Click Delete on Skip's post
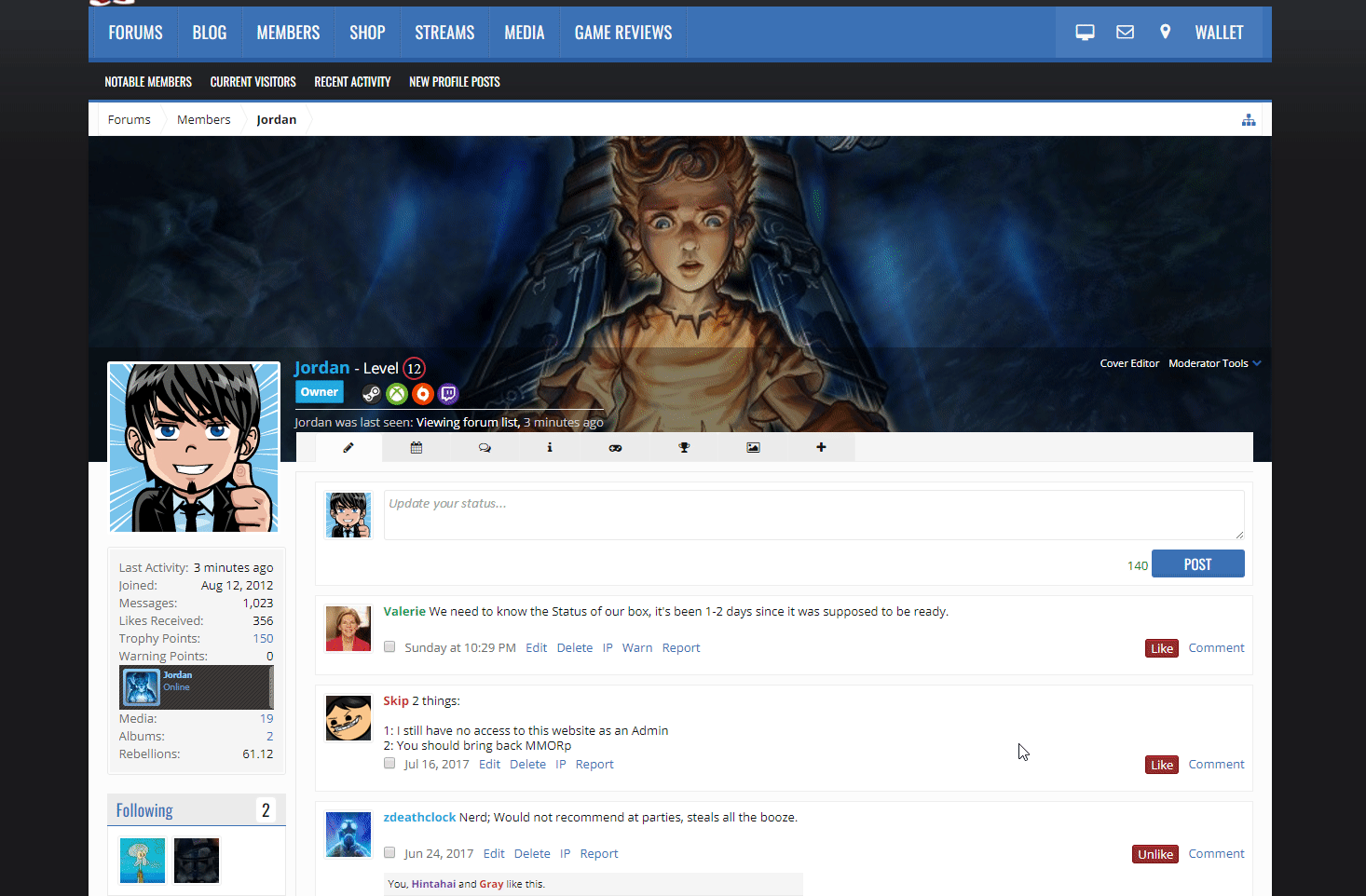Image resolution: width=1366 pixels, height=896 pixels. (527, 765)
